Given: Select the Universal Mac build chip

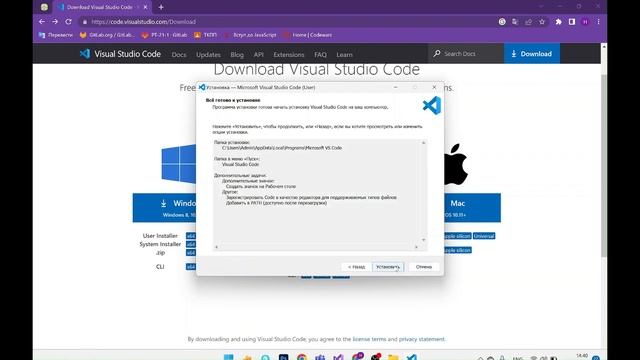Looking at the screenshot, I should click(x=484, y=236).
